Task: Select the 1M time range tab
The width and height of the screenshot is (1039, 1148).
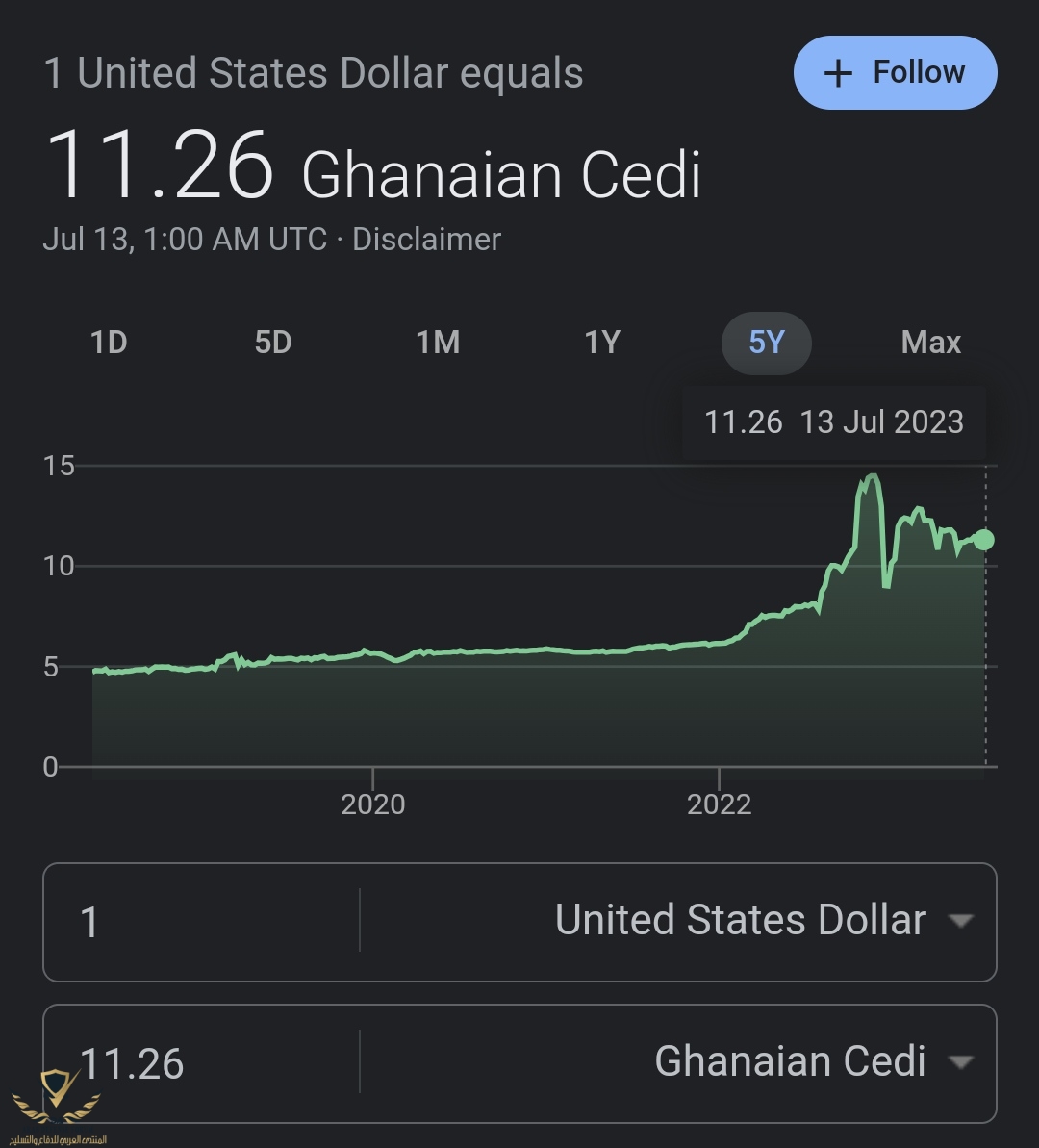Action: pyautogui.click(x=438, y=342)
